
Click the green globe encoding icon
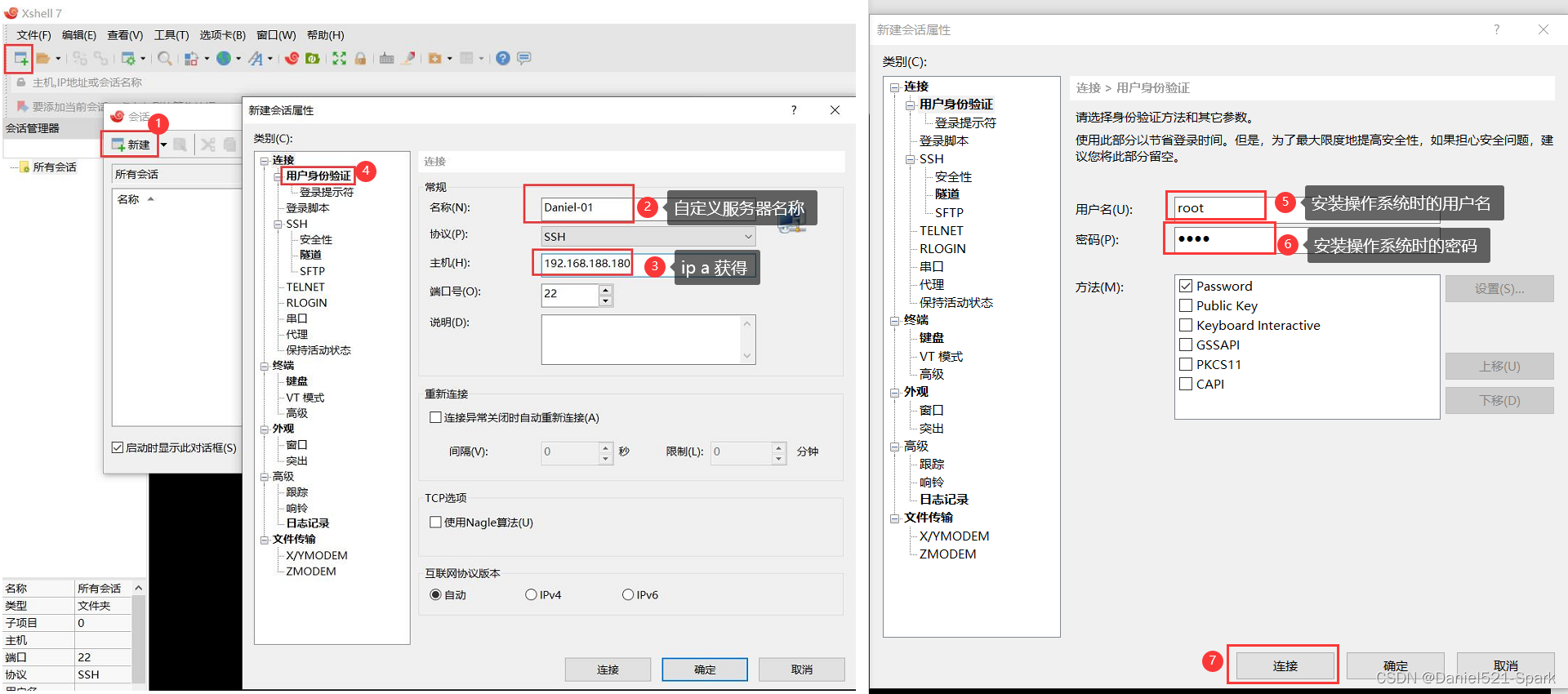tap(224, 58)
